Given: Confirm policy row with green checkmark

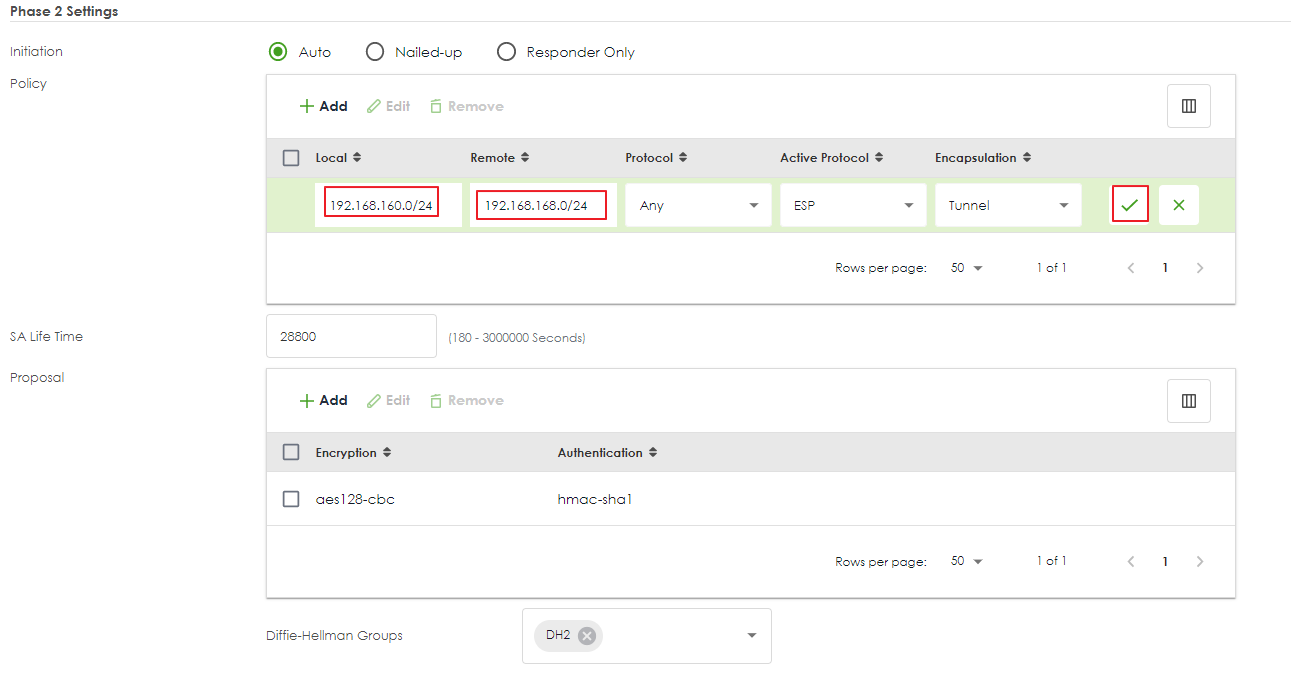Looking at the screenshot, I should 1129,205.
